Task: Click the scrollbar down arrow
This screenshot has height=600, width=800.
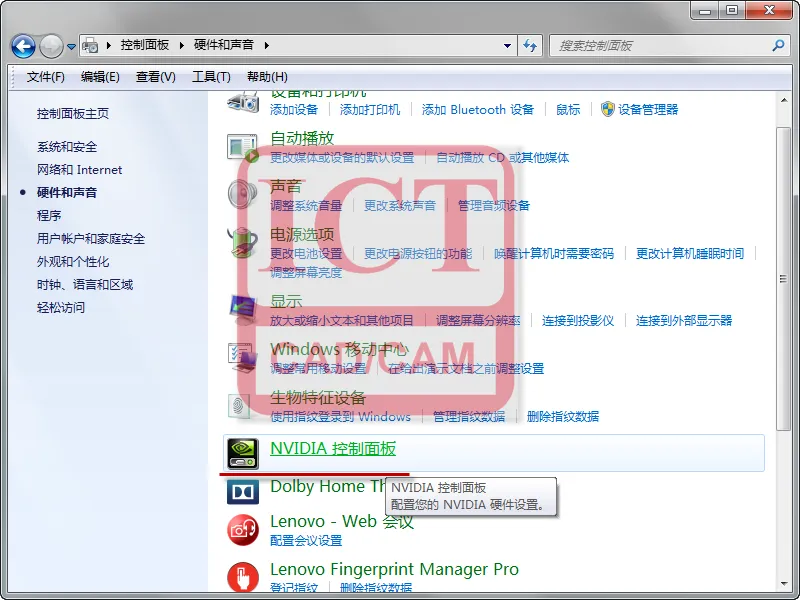Action: click(x=784, y=584)
